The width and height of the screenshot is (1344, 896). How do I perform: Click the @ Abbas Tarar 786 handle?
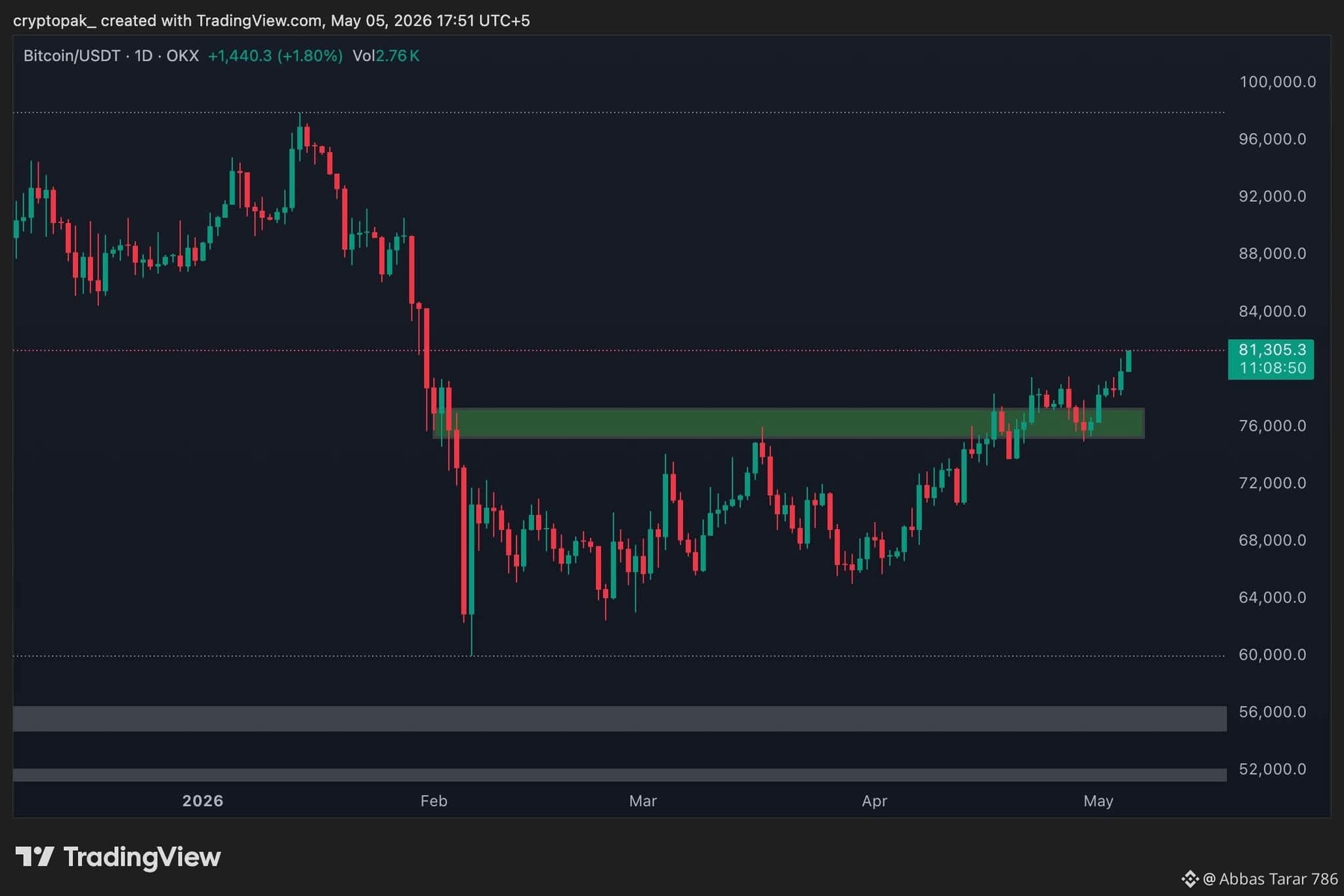1270,879
